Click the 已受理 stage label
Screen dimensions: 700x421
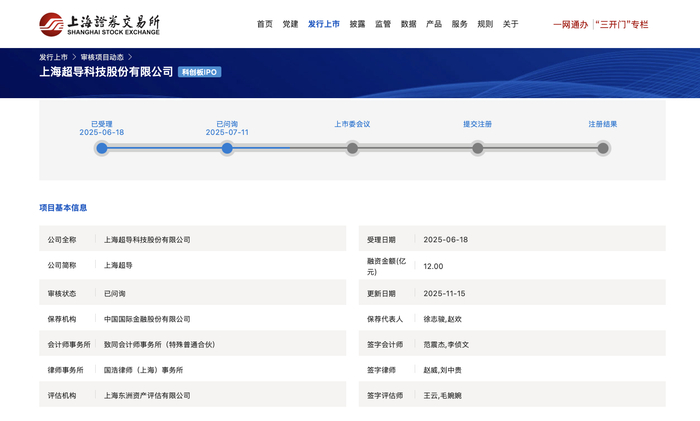[102, 124]
